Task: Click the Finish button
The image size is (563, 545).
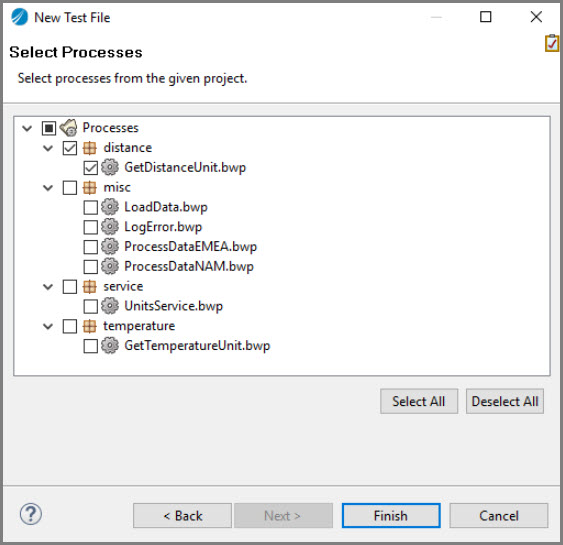Action: 391,516
